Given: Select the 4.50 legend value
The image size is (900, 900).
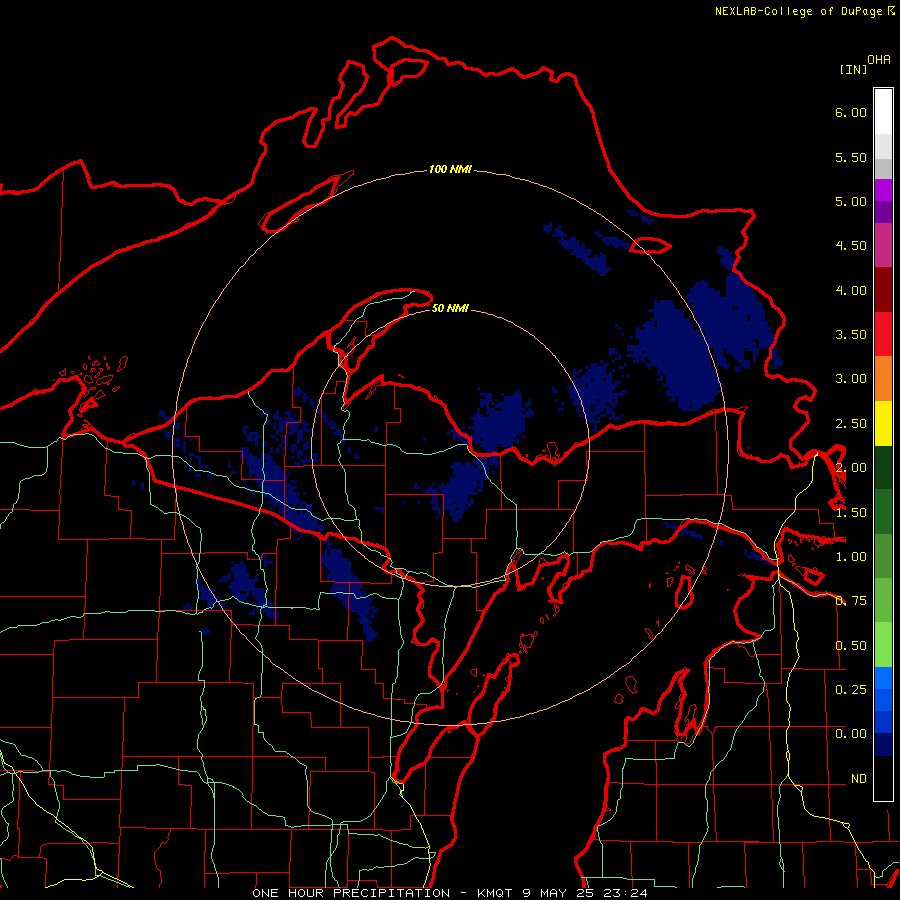Looking at the screenshot, I should tap(851, 246).
